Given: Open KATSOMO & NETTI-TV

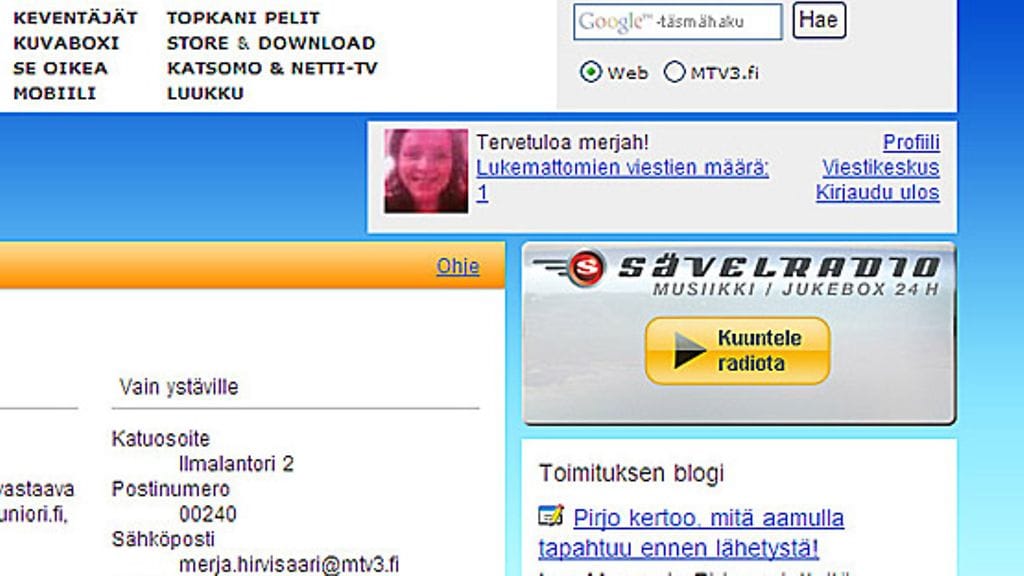Looking at the screenshot, I should [272, 68].
